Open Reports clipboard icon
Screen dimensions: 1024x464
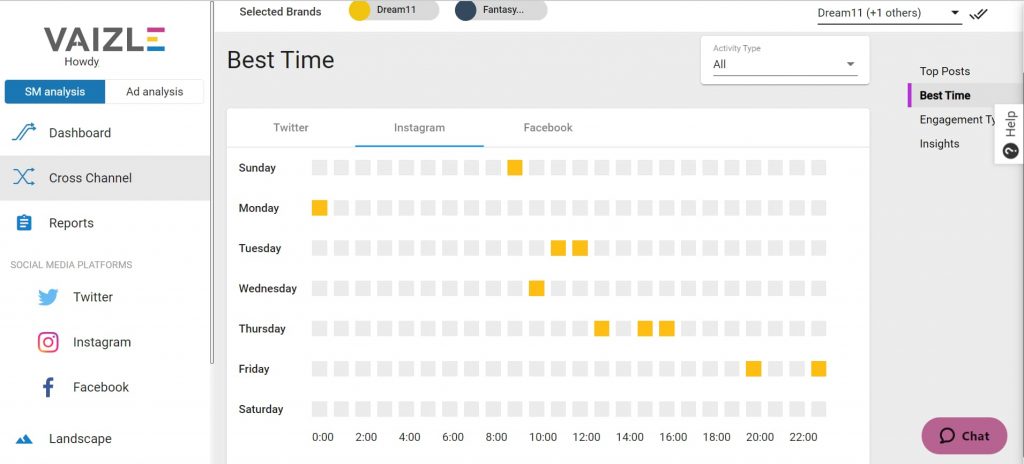click(x=24, y=223)
